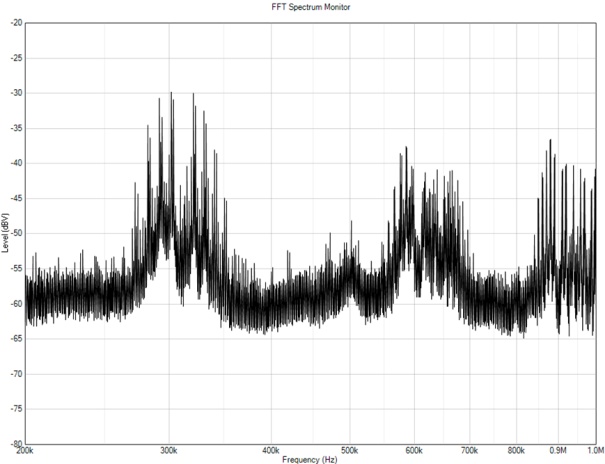Pick the 500k frequency tick label

[x=350, y=449]
